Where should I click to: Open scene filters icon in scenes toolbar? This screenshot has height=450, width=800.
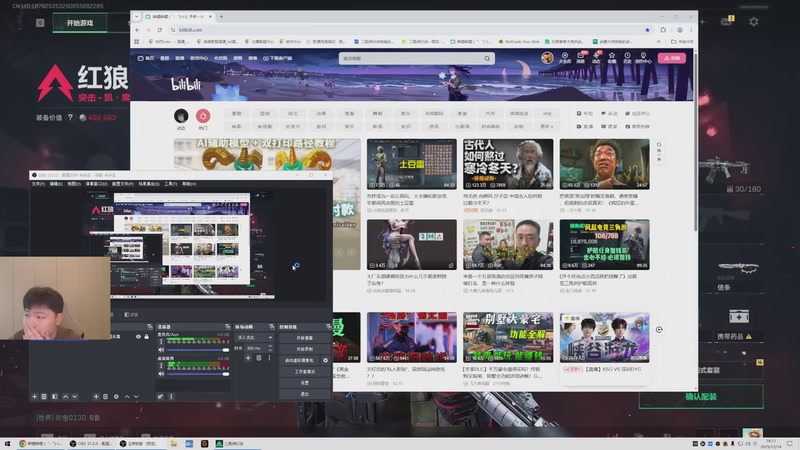tap(55, 396)
